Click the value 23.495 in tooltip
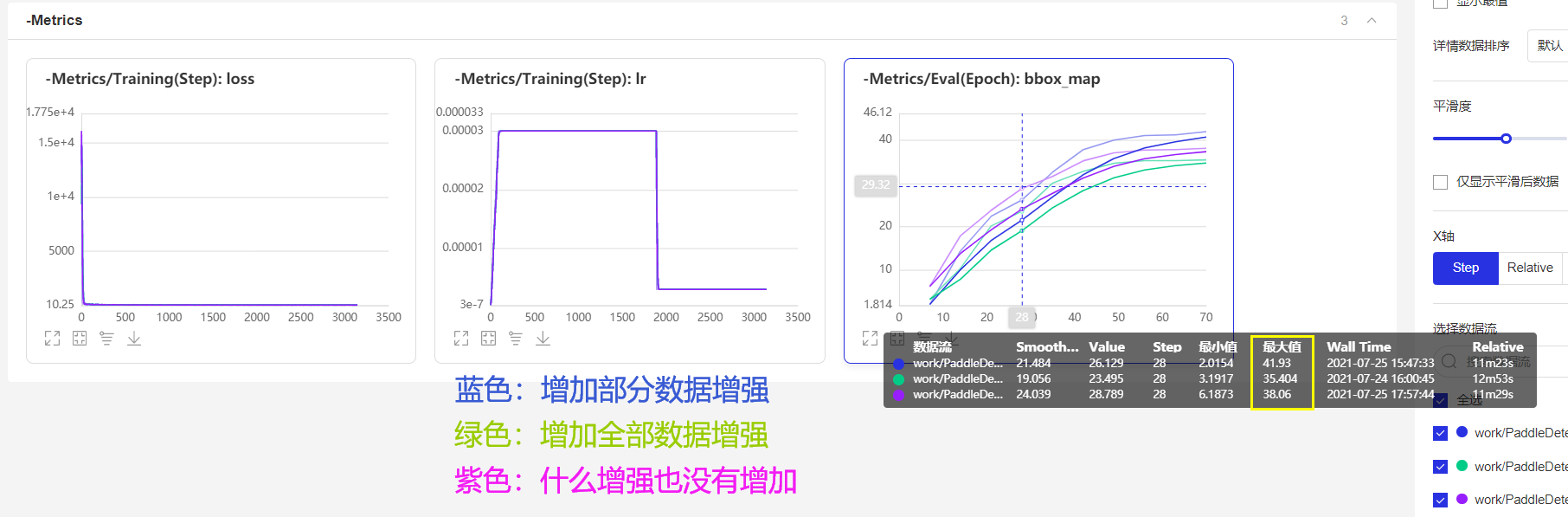Screen dimensions: 1568x517 (x=1106, y=378)
